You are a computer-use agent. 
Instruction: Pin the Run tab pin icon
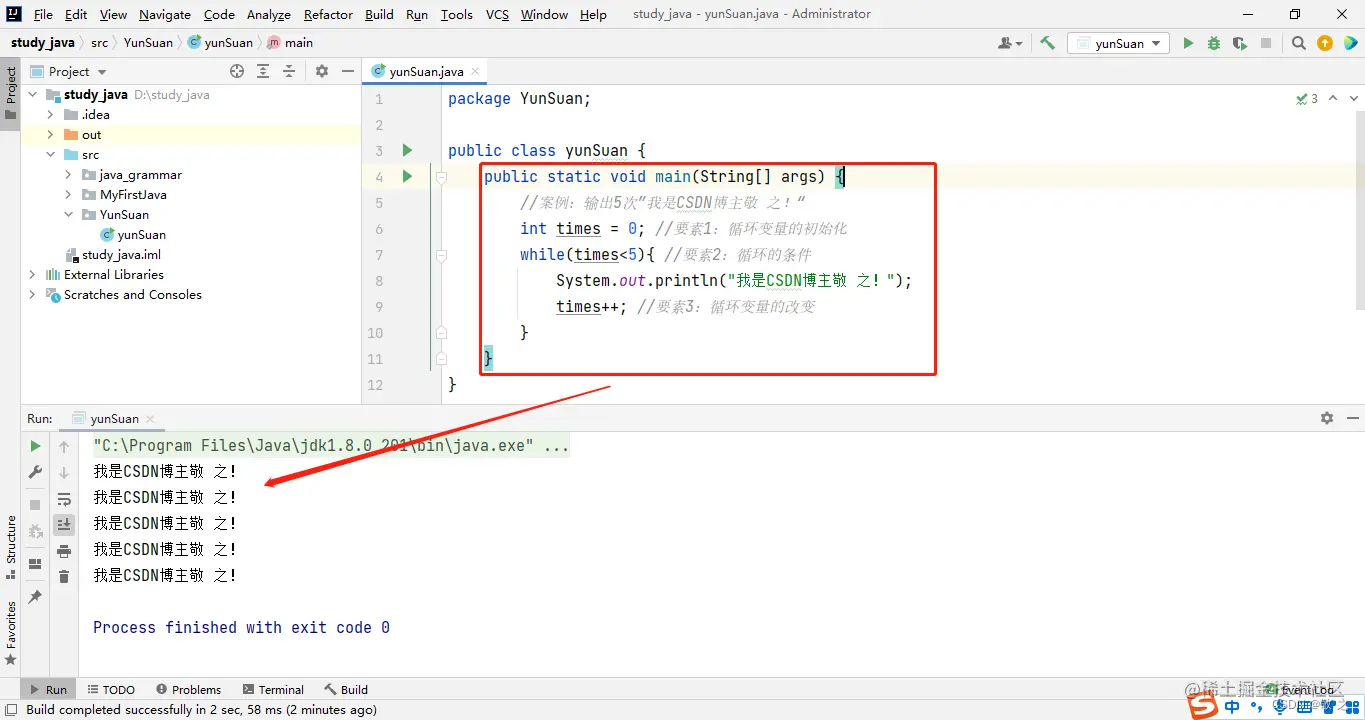coord(35,597)
